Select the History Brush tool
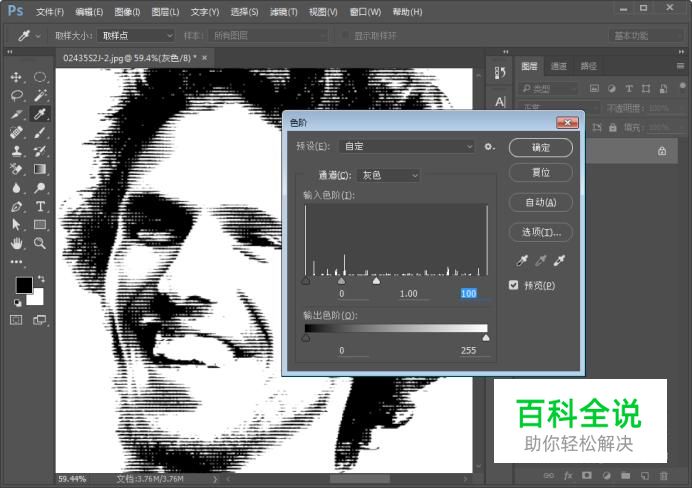Screen dimensions: 692x488 point(40,151)
